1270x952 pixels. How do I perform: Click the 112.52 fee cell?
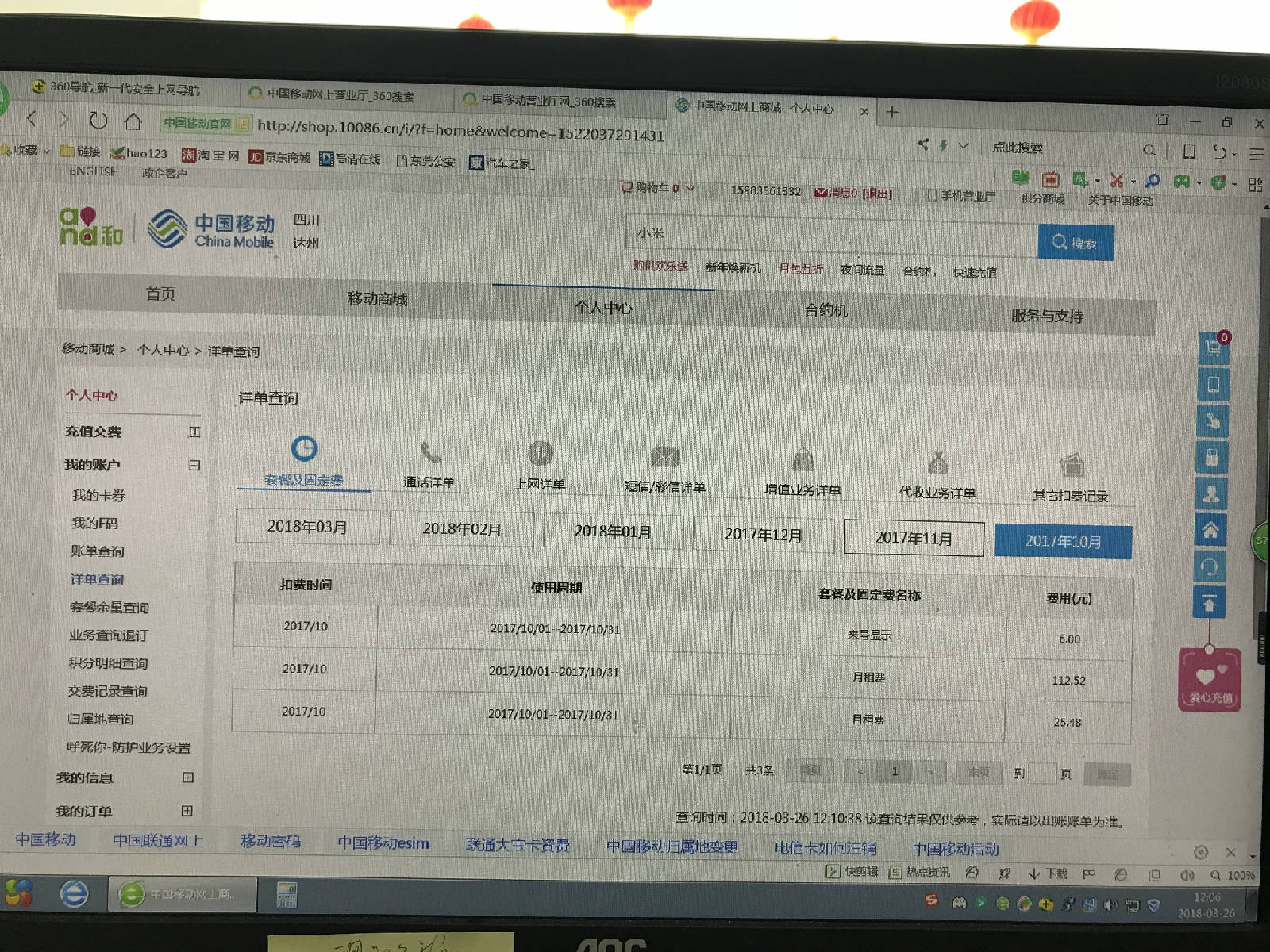click(x=1068, y=680)
